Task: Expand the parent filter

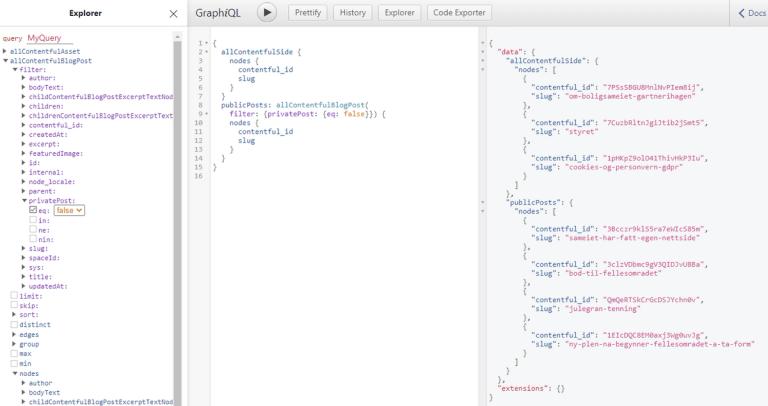Action: pos(24,191)
